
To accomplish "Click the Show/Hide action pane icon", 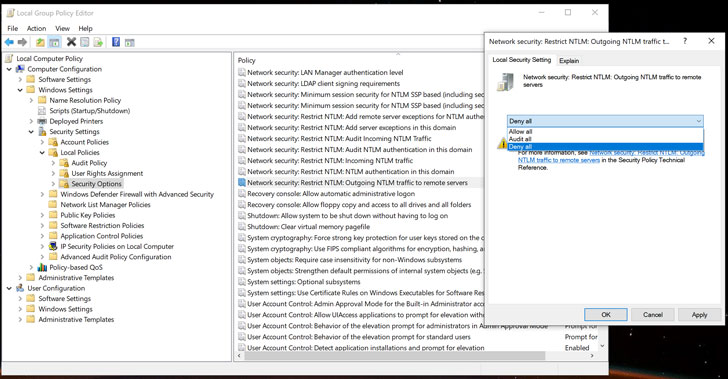I will [x=130, y=42].
